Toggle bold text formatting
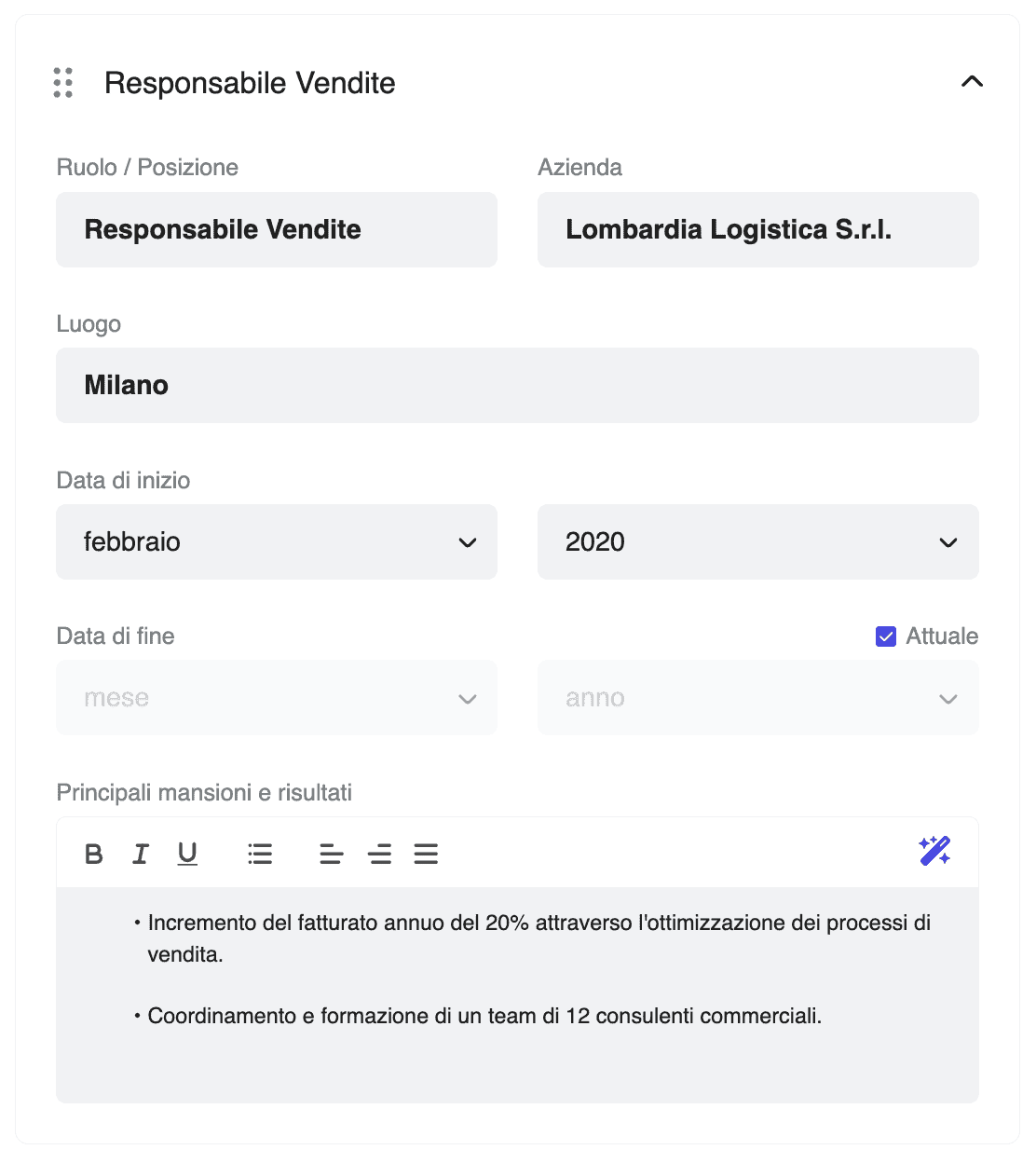 pyautogui.click(x=94, y=854)
